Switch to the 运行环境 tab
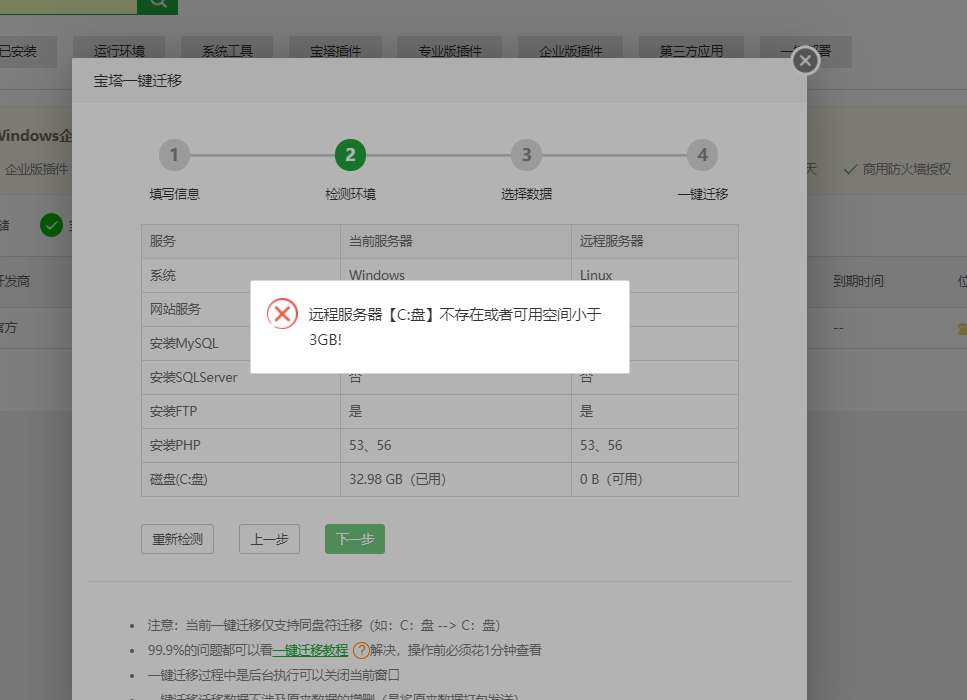The image size is (967, 700). 119,51
